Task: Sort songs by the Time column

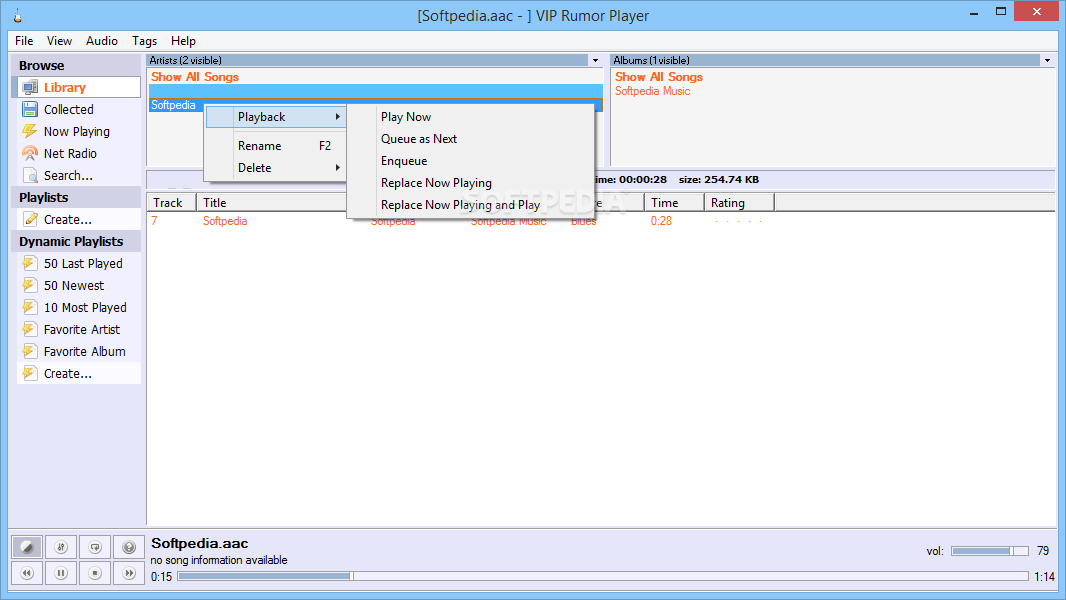Action: (674, 202)
